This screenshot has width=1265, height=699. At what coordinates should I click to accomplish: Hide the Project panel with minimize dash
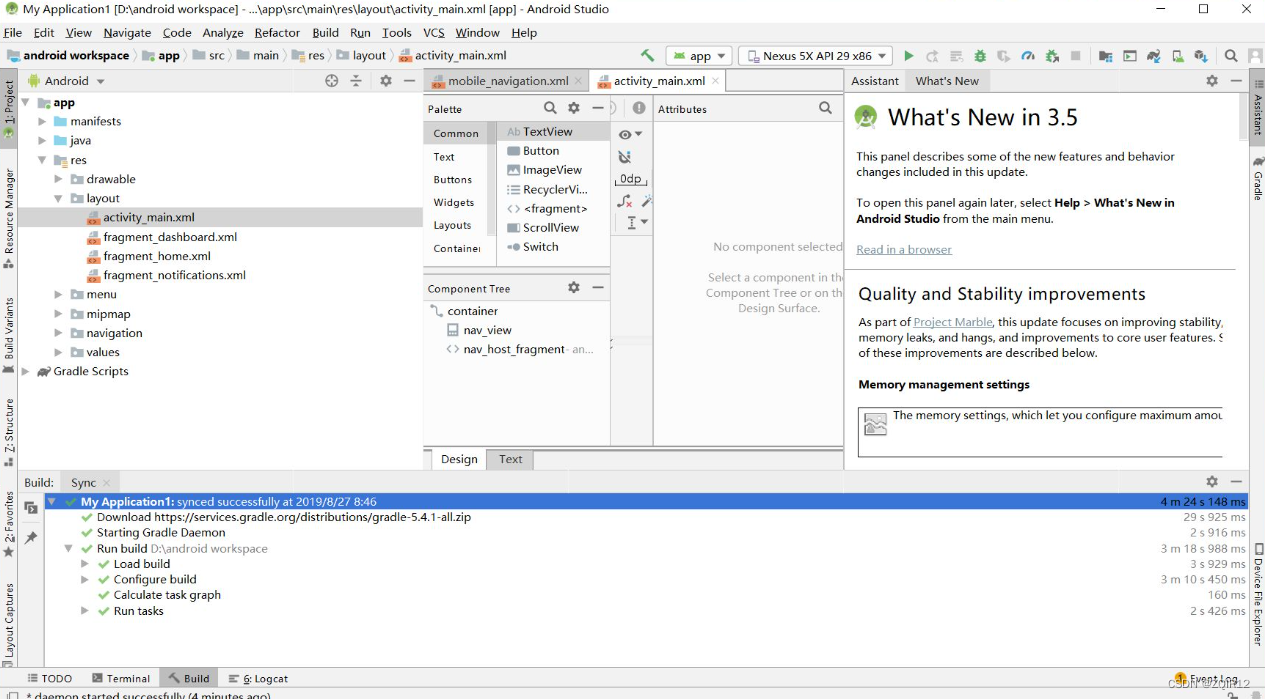pos(409,81)
